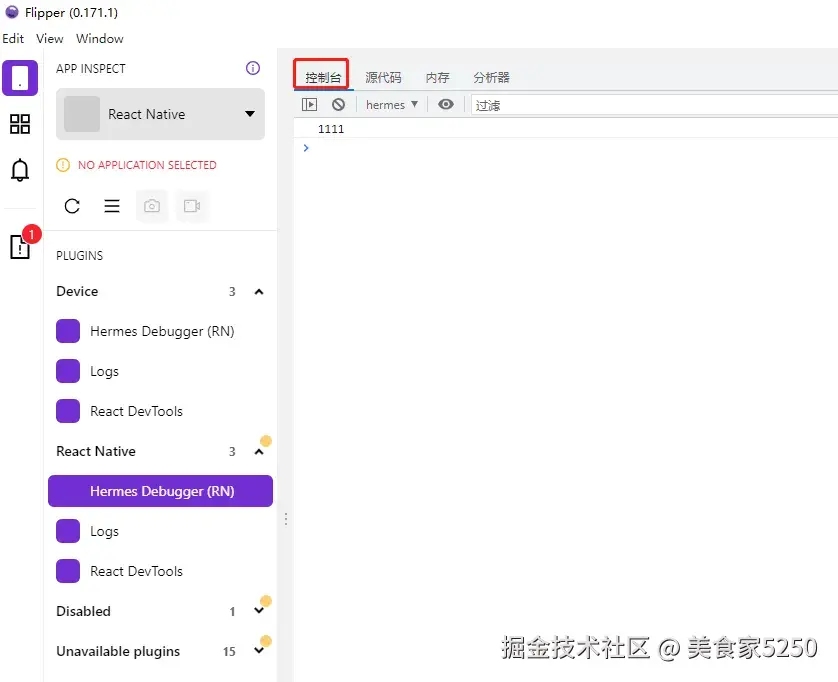This screenshot has width=838, height=682.
Task: Open the hamburger menu icon
Action: coord(112,206)
